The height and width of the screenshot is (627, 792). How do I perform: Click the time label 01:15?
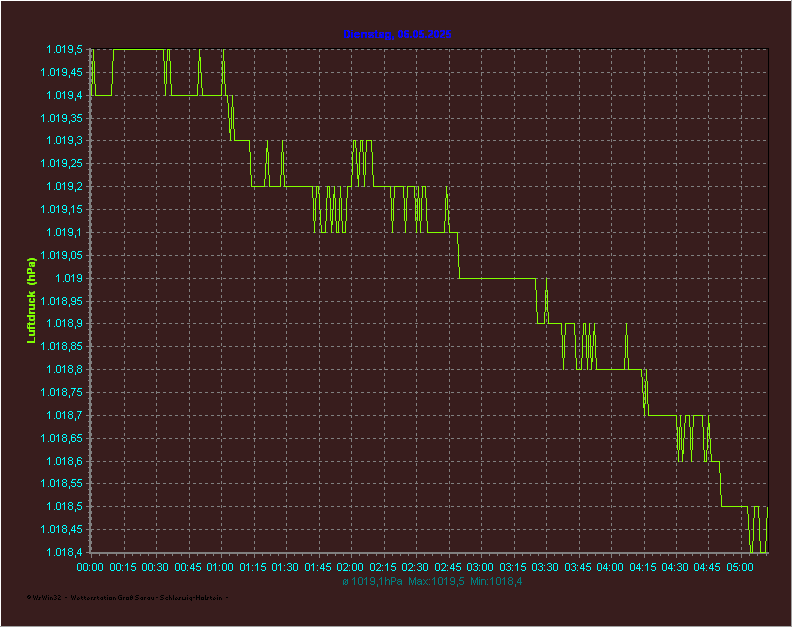[253, 567]
